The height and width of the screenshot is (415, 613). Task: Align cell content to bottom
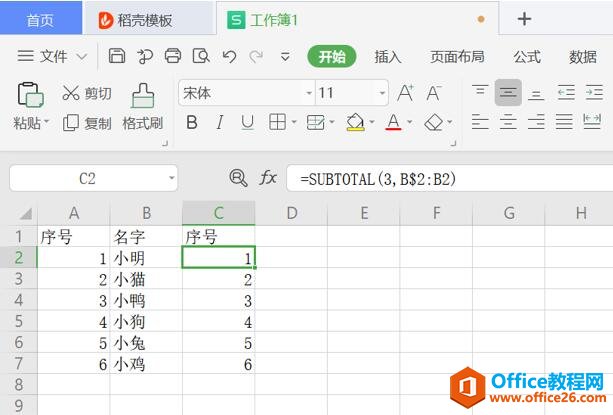click(536, 93)
